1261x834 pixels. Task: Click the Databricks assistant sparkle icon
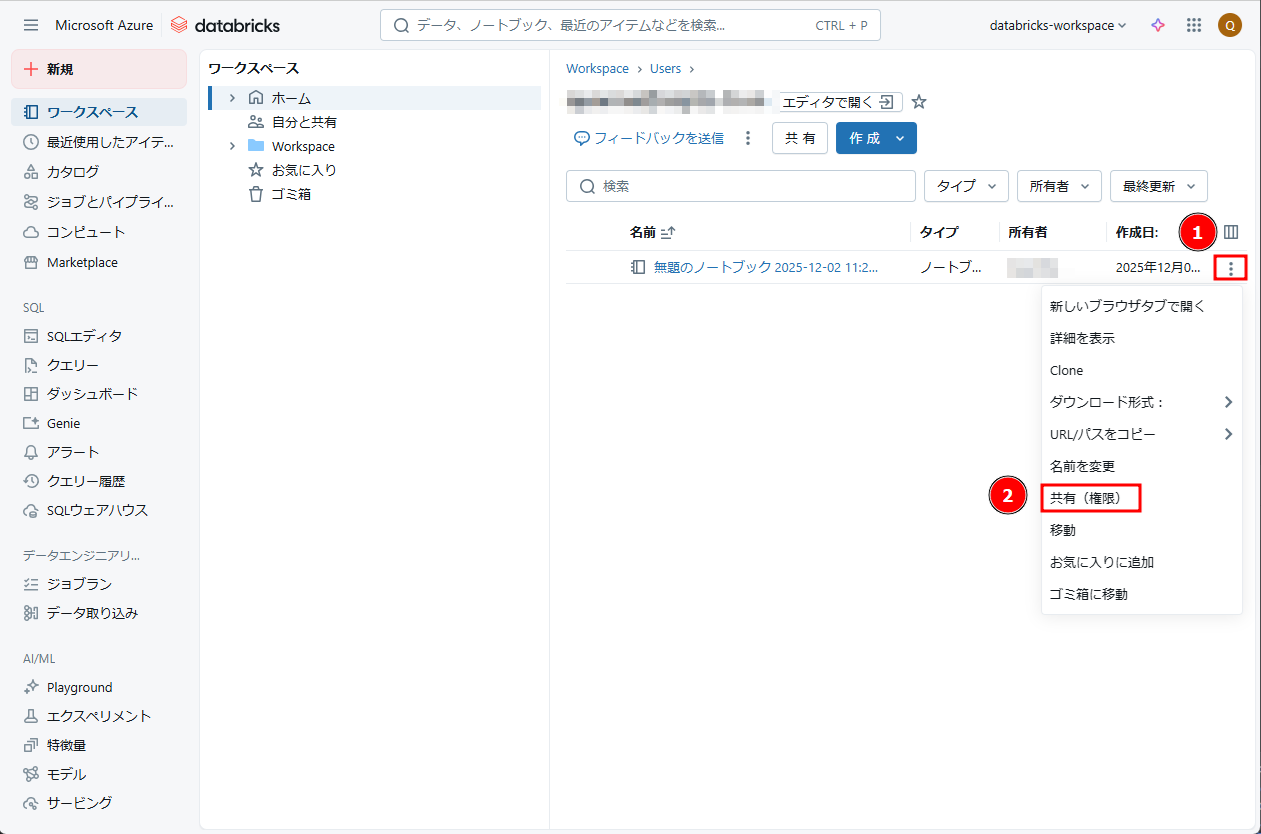1158,25
